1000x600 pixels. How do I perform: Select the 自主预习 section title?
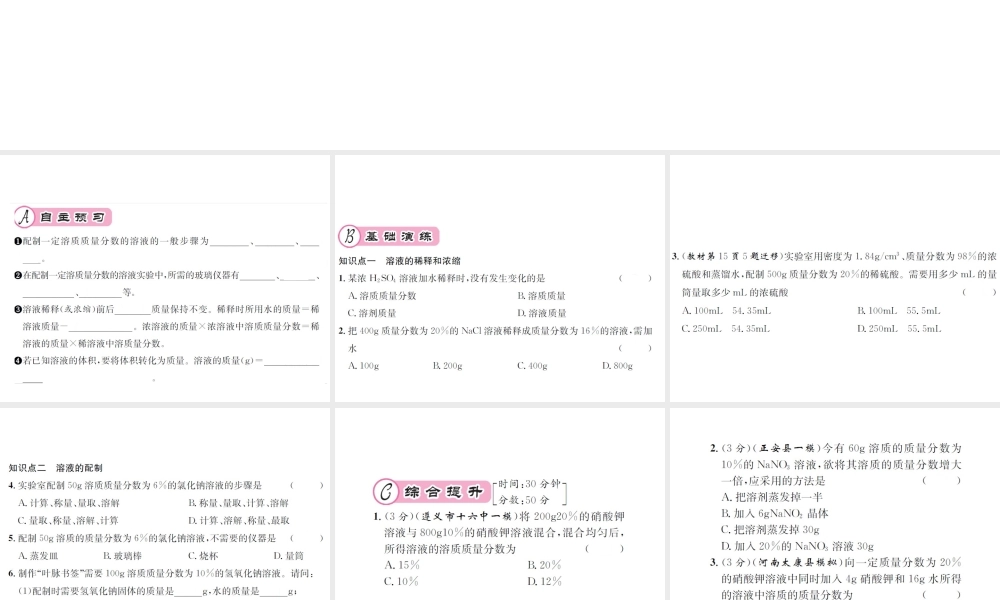coord(73,217)
